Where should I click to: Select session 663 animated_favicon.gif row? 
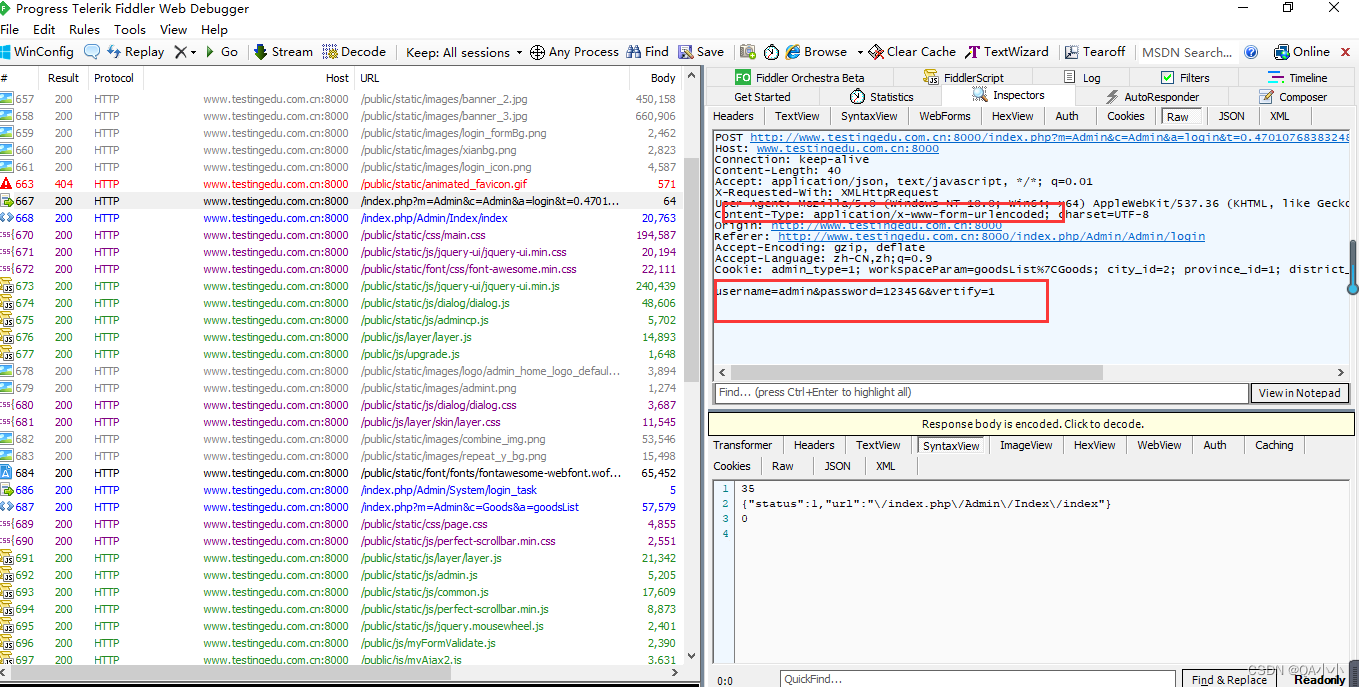click(341, 184)
